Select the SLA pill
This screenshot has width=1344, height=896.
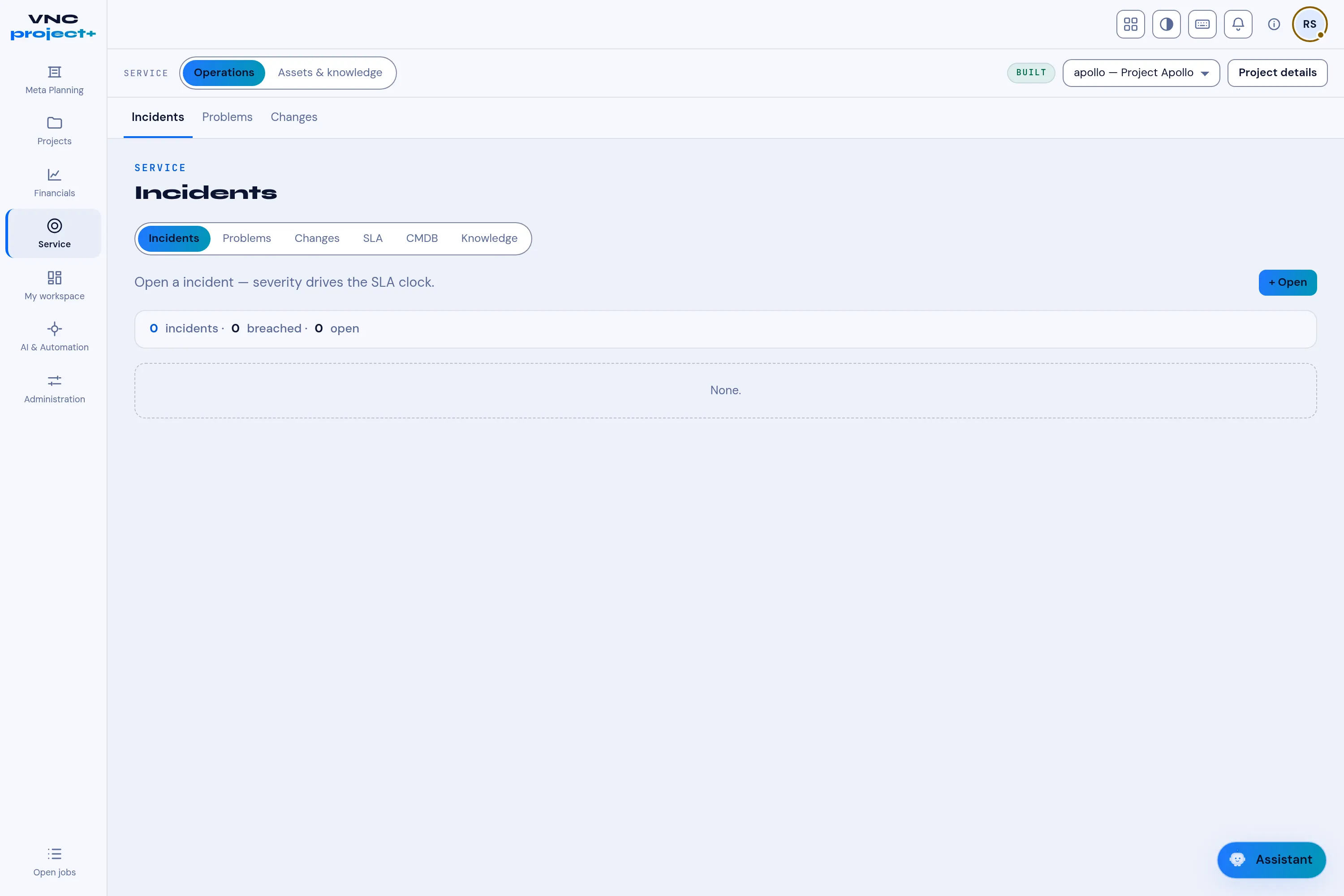(x=373, y=238)
